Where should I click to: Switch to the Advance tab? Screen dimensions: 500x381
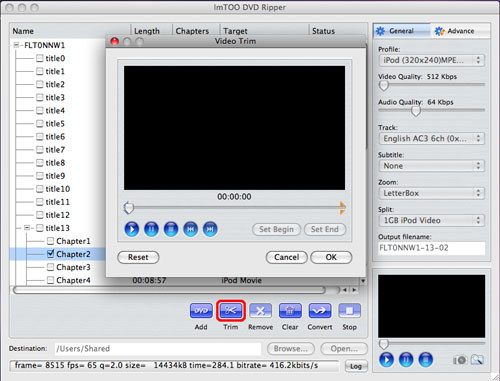pyautogui.click(x=460, y=31)
